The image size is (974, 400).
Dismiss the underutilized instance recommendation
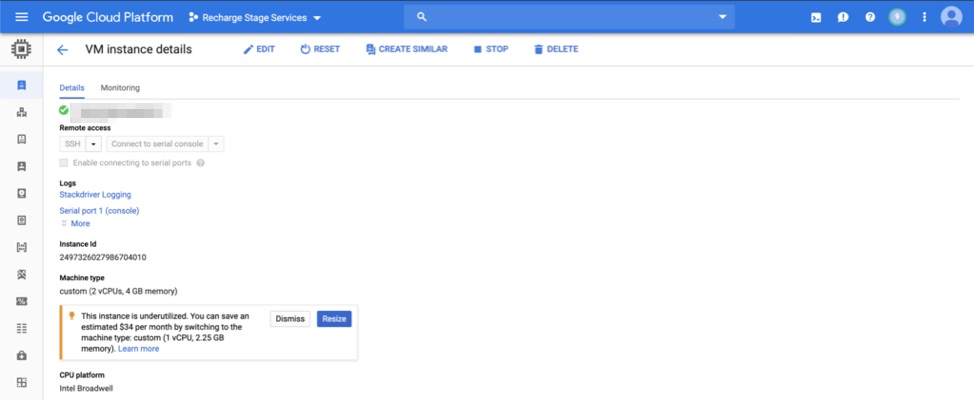(289, 319)
